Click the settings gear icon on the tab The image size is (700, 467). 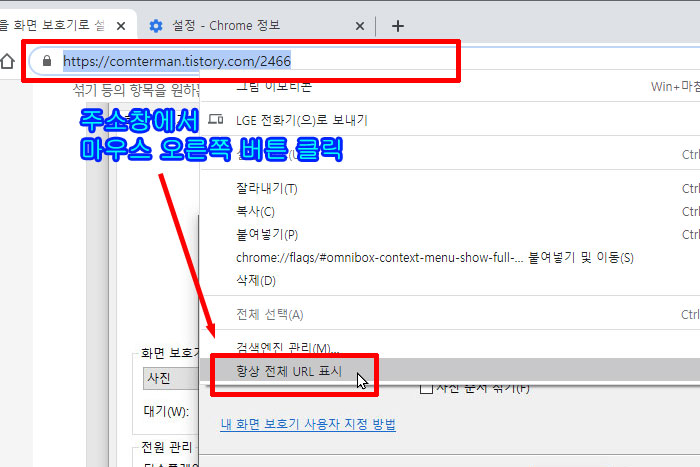156,26
